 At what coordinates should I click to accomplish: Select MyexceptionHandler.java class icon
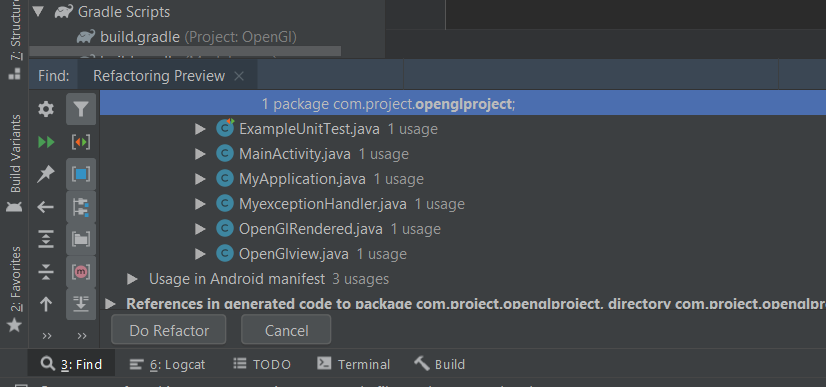coord(225,204)
